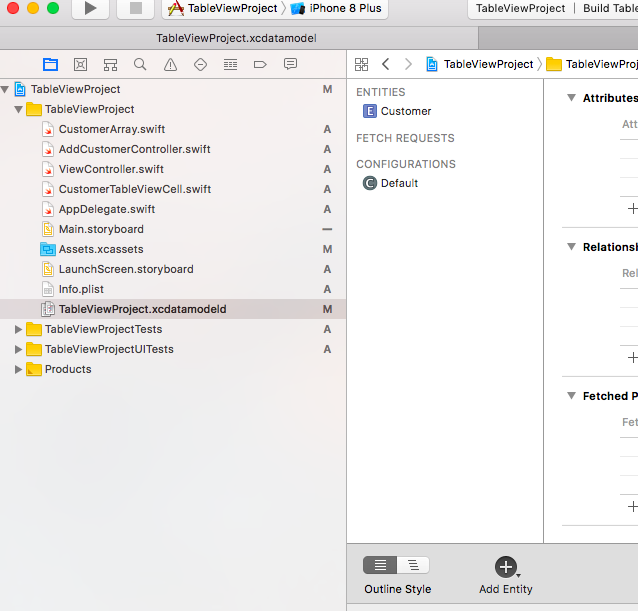
Task: Select the Customer entity
Action: 405,111
